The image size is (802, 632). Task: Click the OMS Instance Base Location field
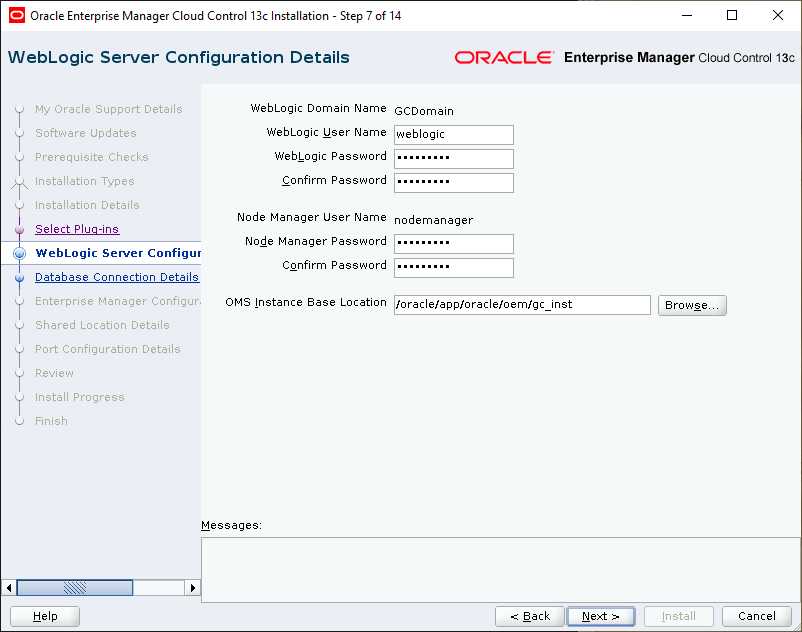522,305
